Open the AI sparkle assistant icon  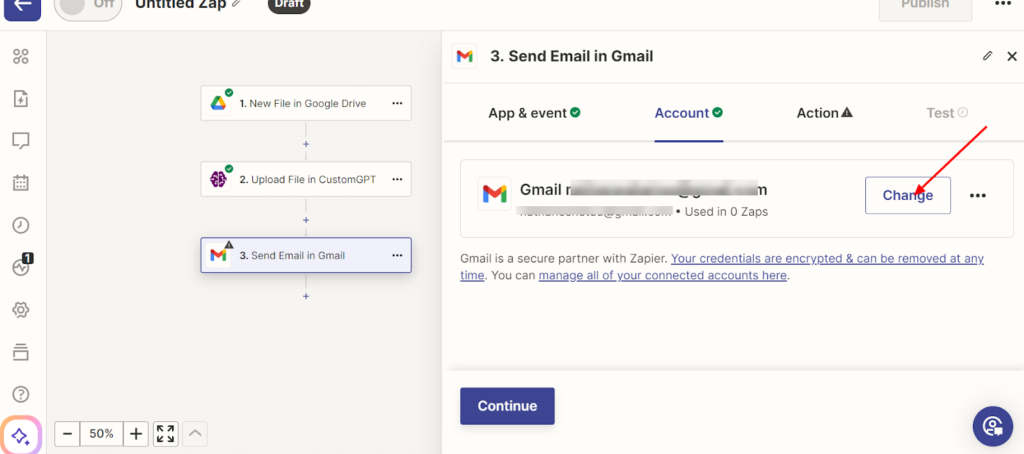pyautogui.click(x=20, y=435)
